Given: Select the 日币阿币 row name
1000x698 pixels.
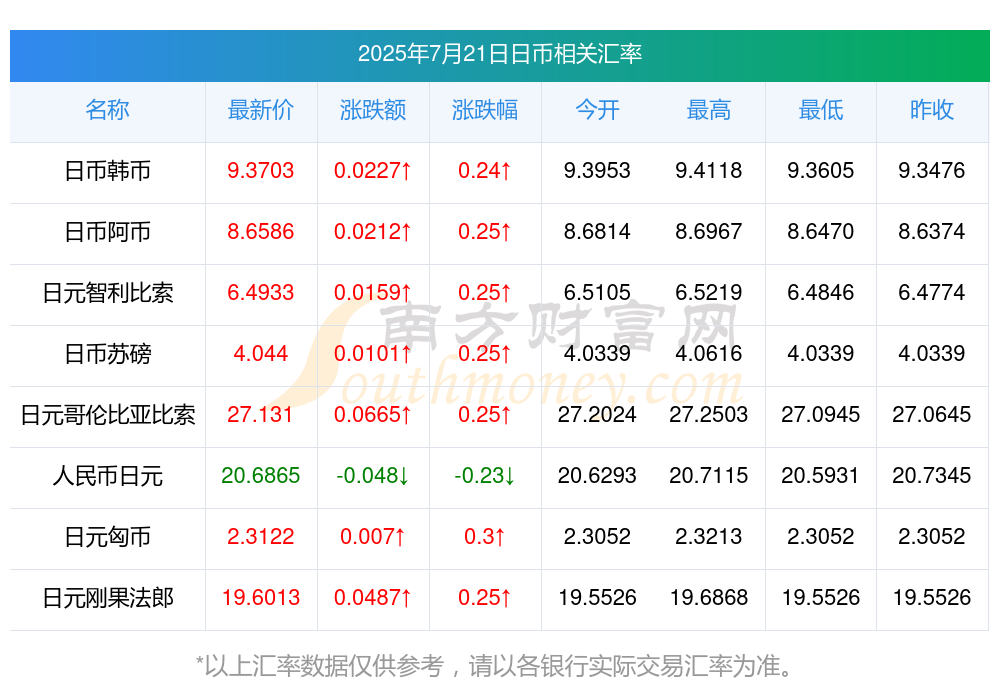Looking at the screenshot, I should pyautogui.click(x=107, y=232).
